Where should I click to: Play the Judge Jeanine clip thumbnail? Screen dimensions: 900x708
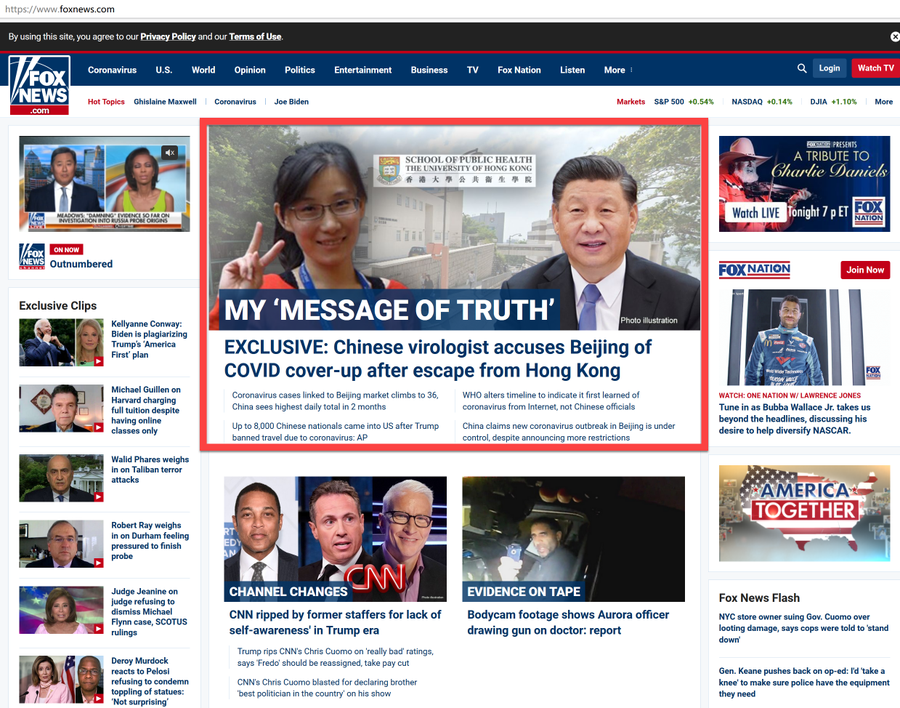pos(61,610)
